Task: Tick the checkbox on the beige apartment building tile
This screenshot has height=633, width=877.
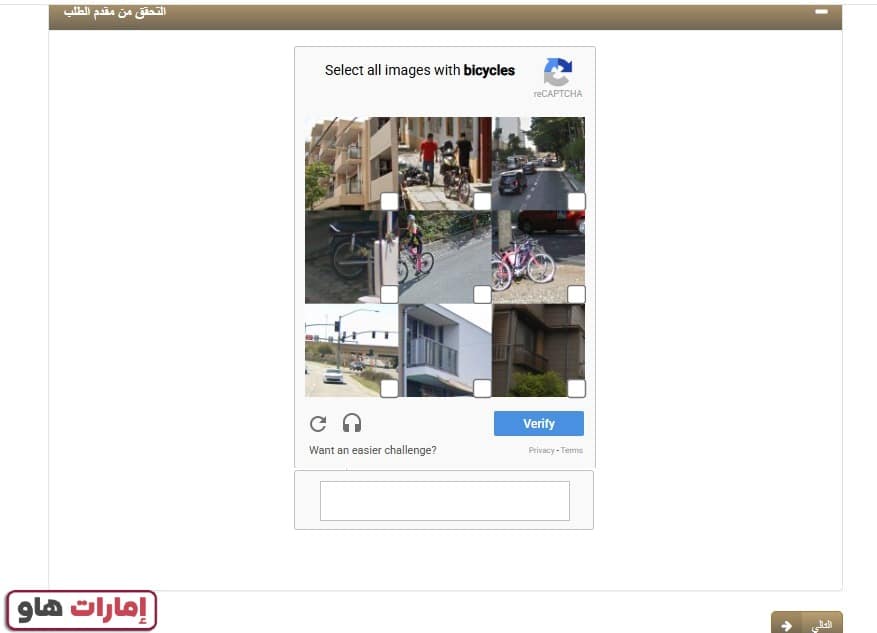Action: pos(389,201)
